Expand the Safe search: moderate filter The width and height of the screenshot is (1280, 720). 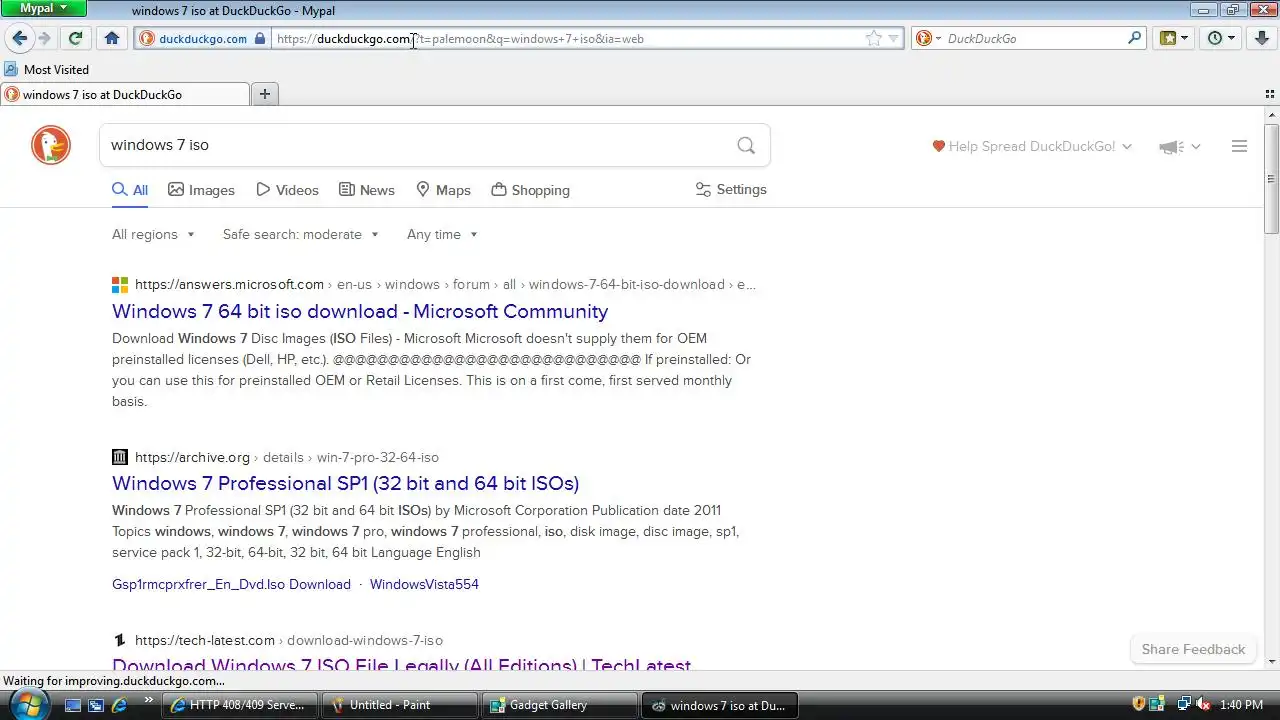301,234
